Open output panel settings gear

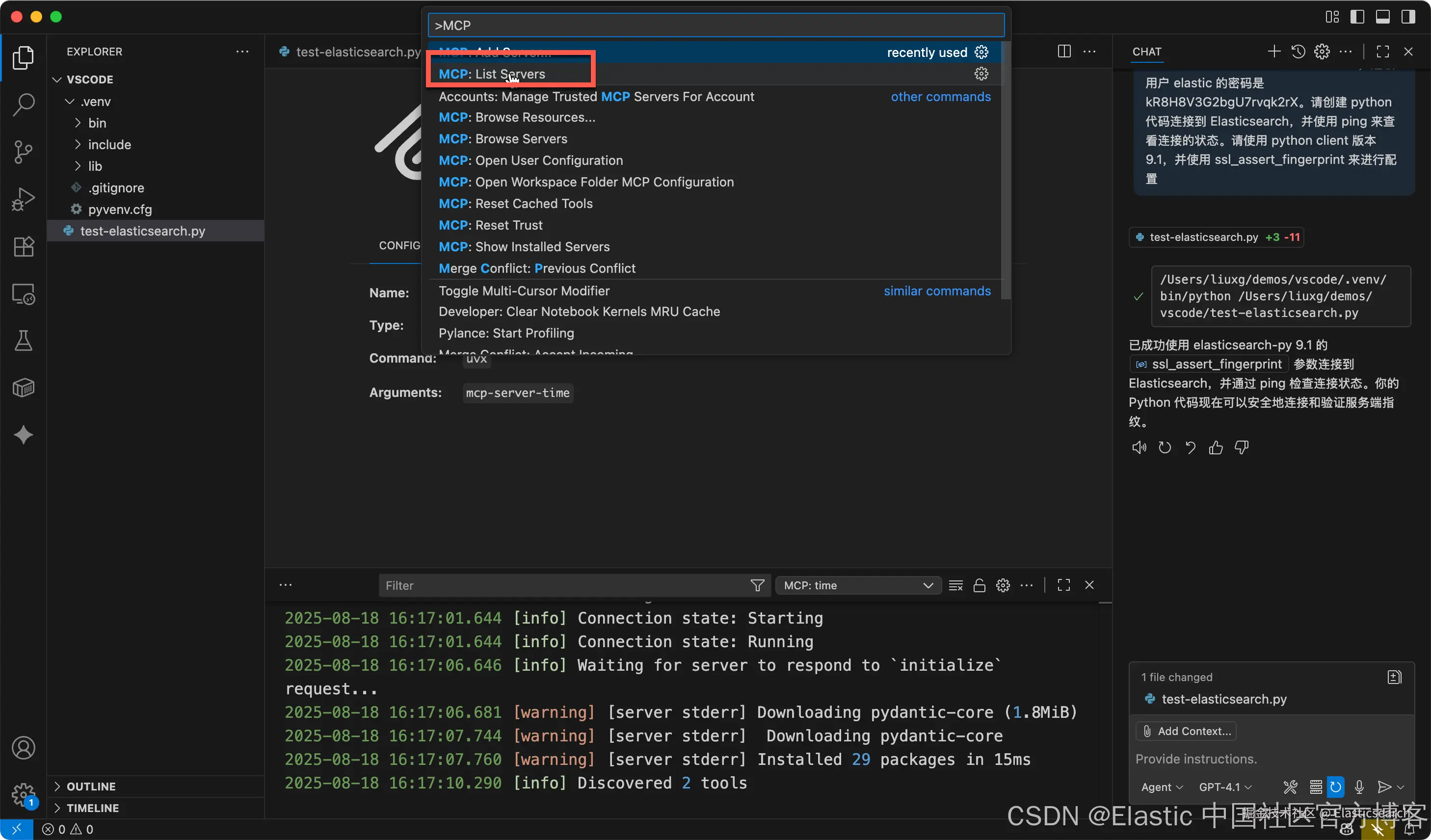[1003, 585]
